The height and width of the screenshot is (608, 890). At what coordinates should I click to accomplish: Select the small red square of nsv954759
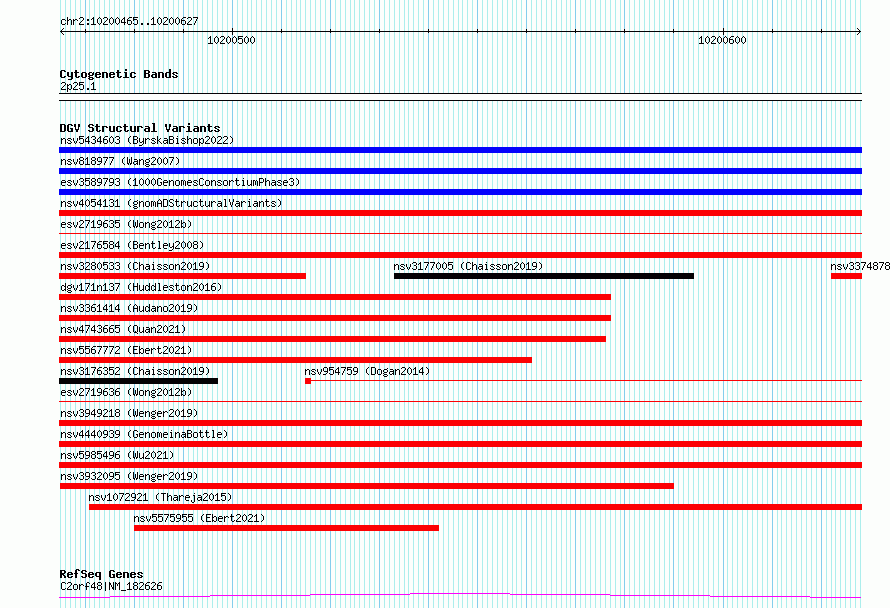(x=308, y=381)
